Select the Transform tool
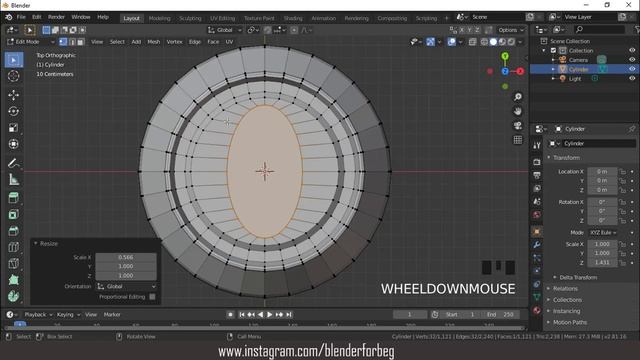The width and height of the screenshot is (640, 360). coord(13,144)
